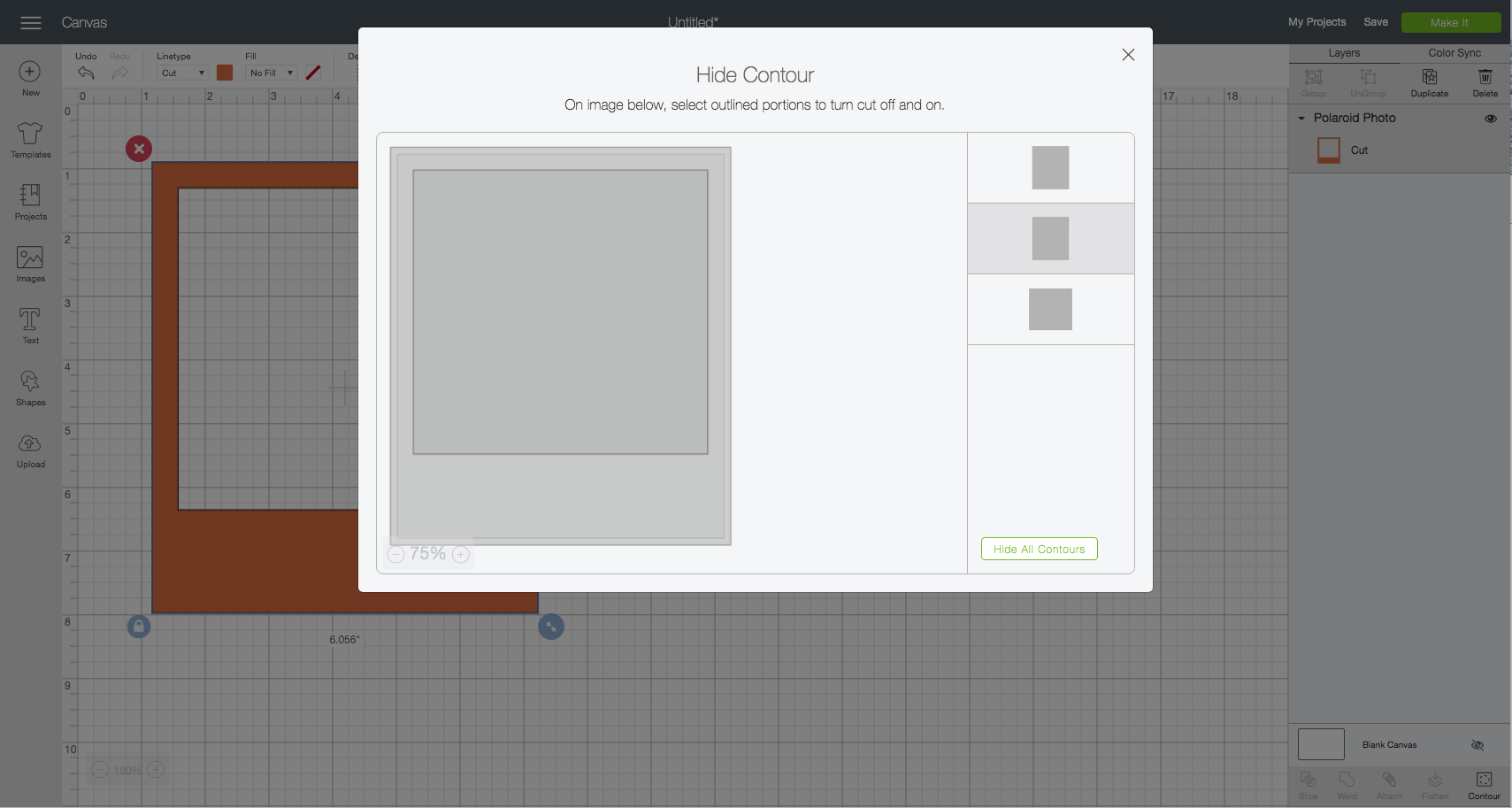Toggle the first contour thumbnail

(1050, 168)
